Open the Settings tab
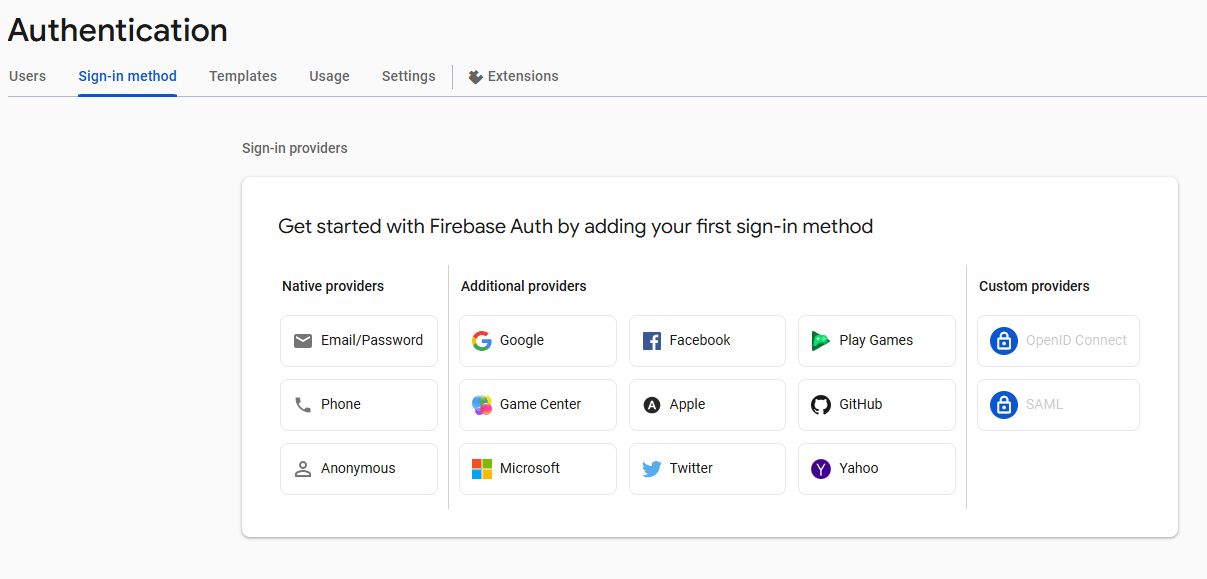 click(408, 76)
